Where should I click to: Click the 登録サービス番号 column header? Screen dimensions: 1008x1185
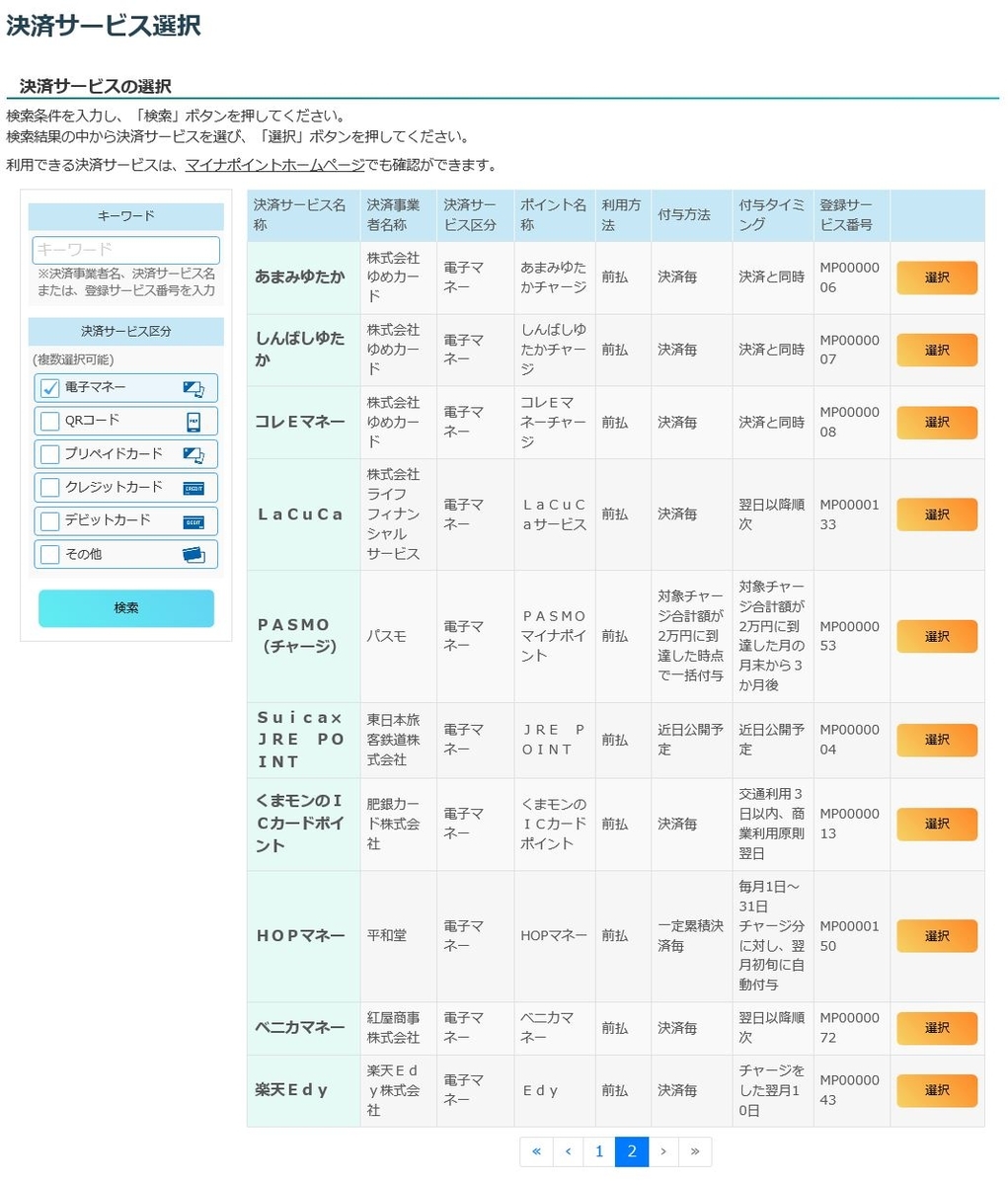(852, 215)
